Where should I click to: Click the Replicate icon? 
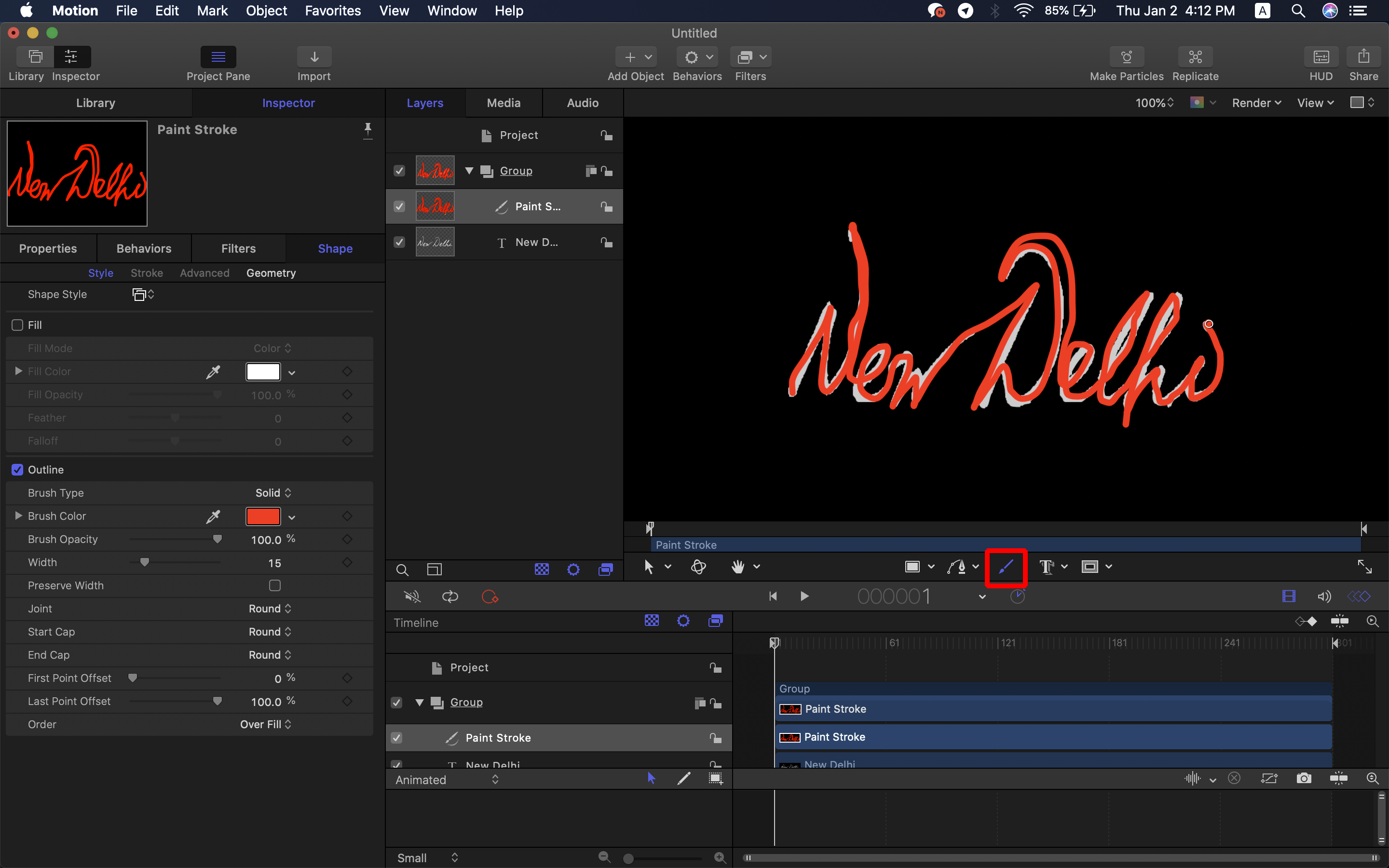(1195, 57)
